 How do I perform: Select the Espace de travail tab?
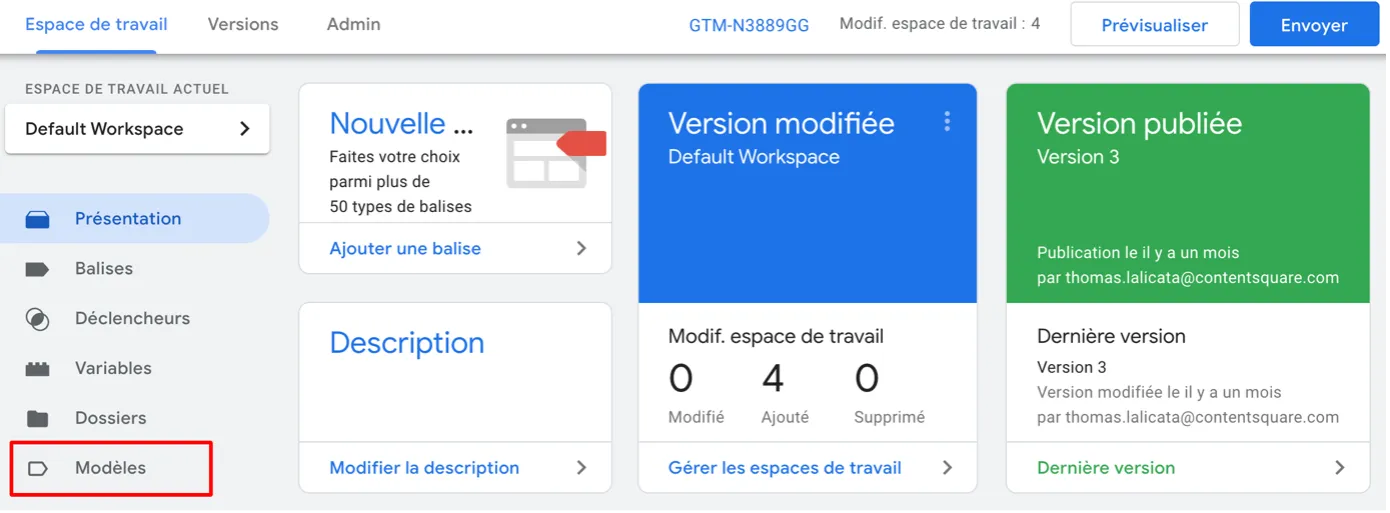(96, 24)
